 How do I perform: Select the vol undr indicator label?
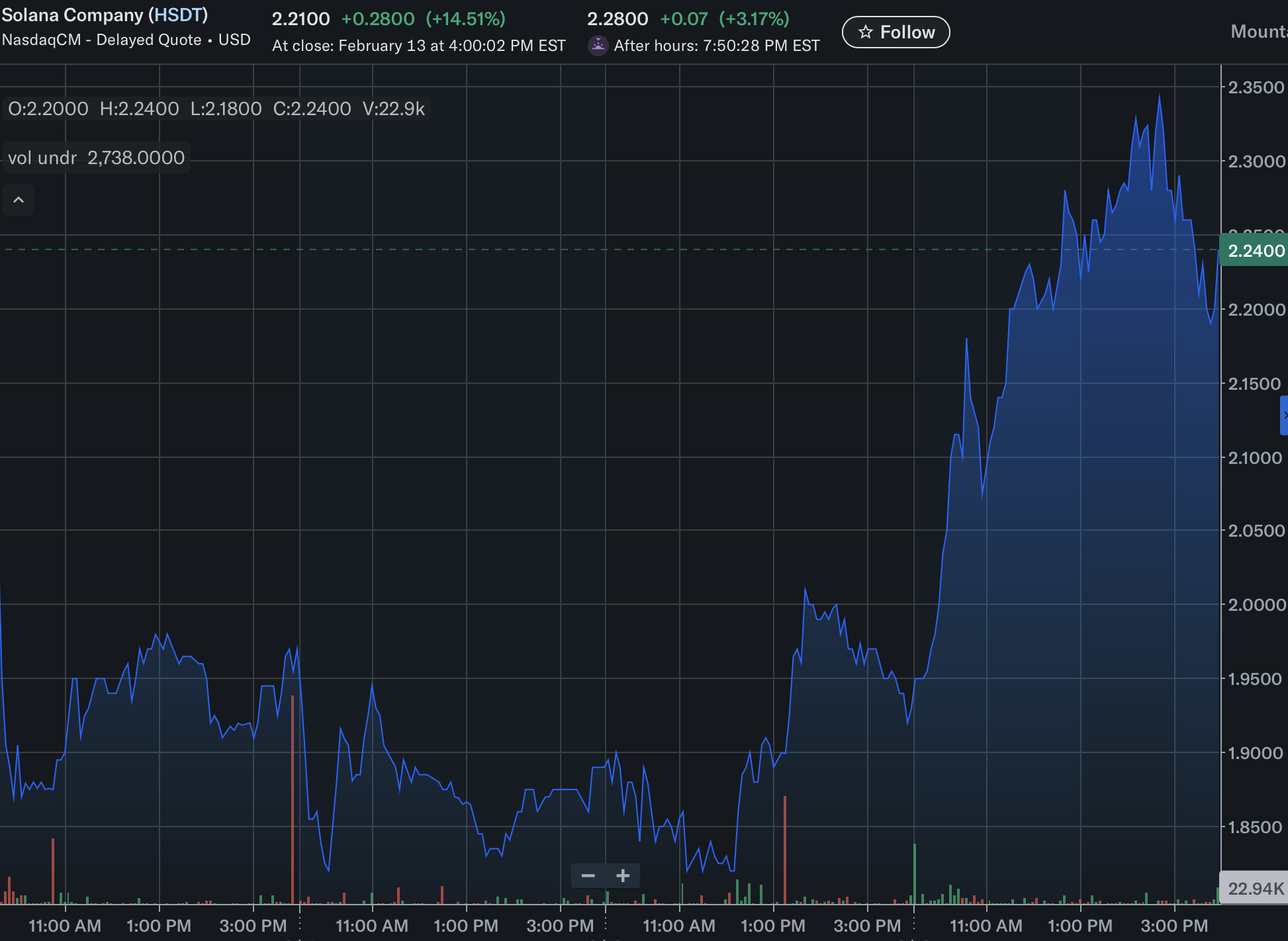pyautogui.click(x=42, y=157)
